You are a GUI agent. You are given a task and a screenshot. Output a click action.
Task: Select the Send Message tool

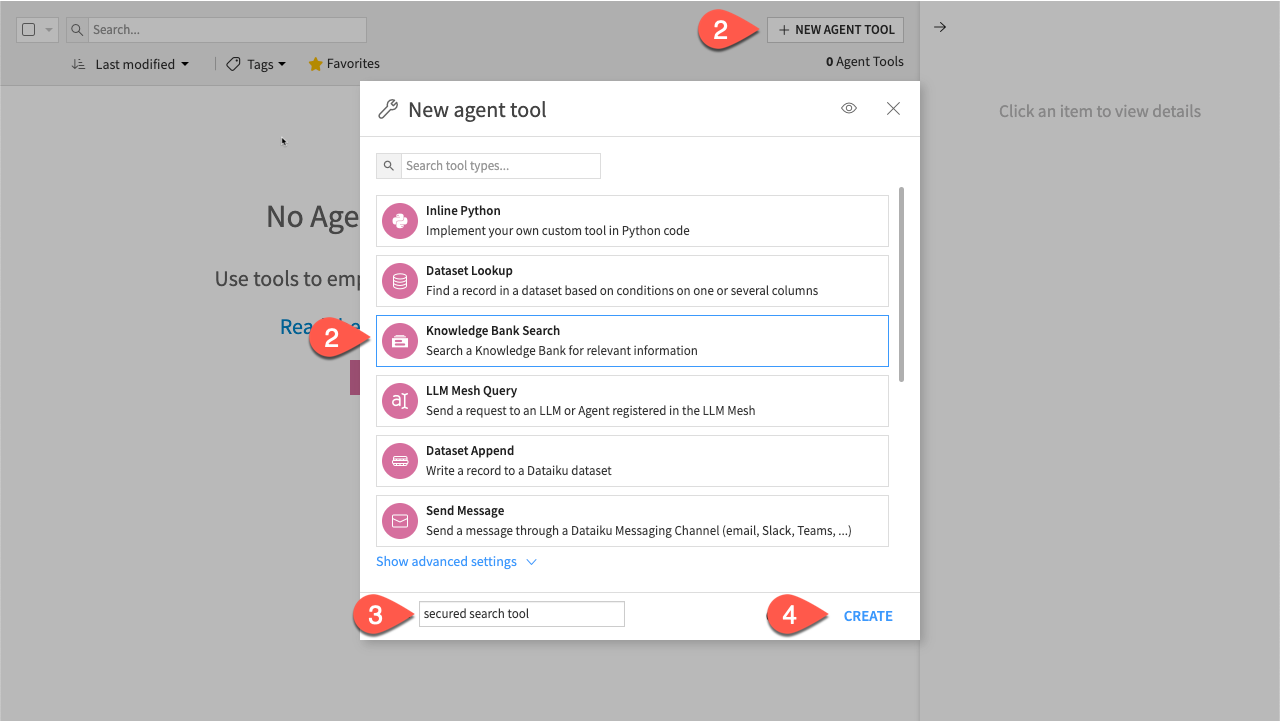click(x=632, y=520)
